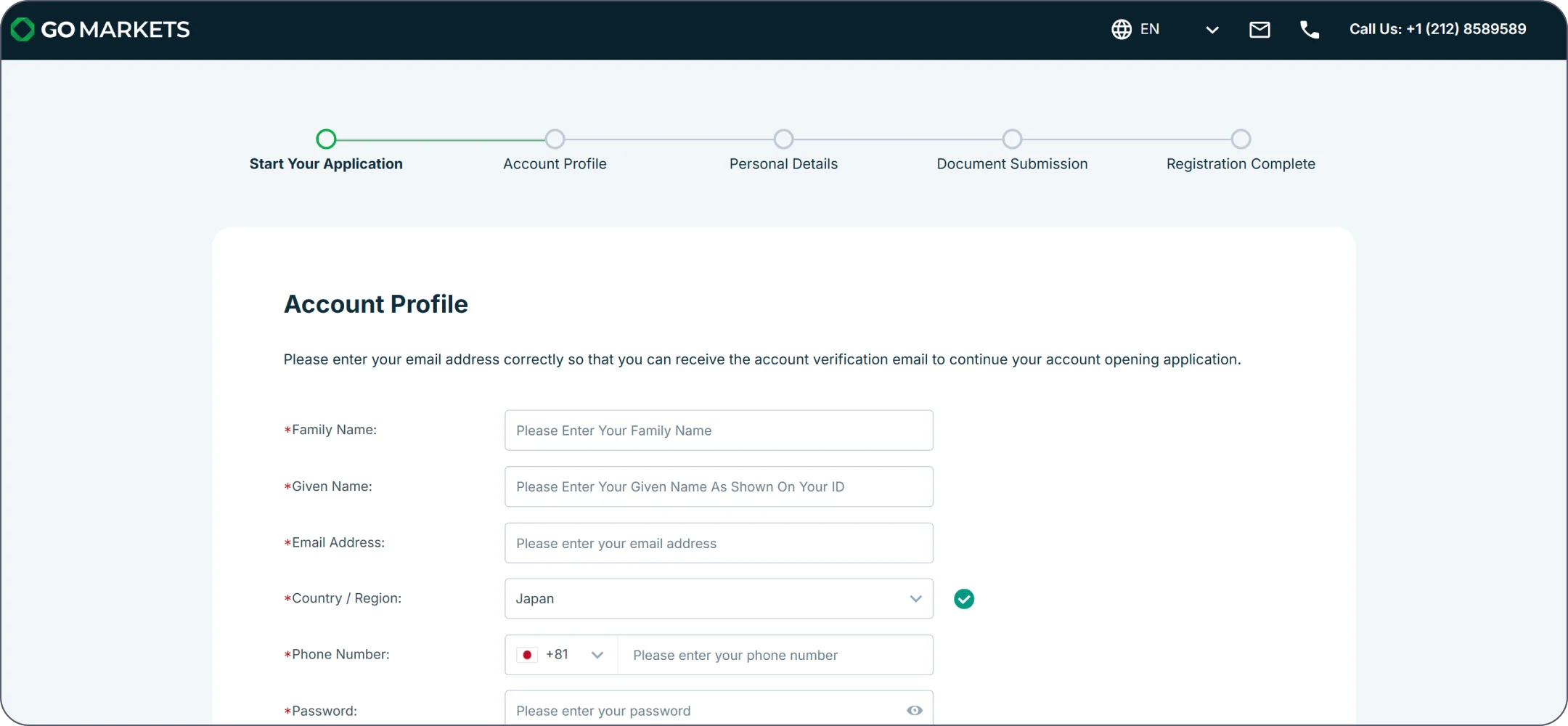Jump to the Personal Details step

coord(783,139)
